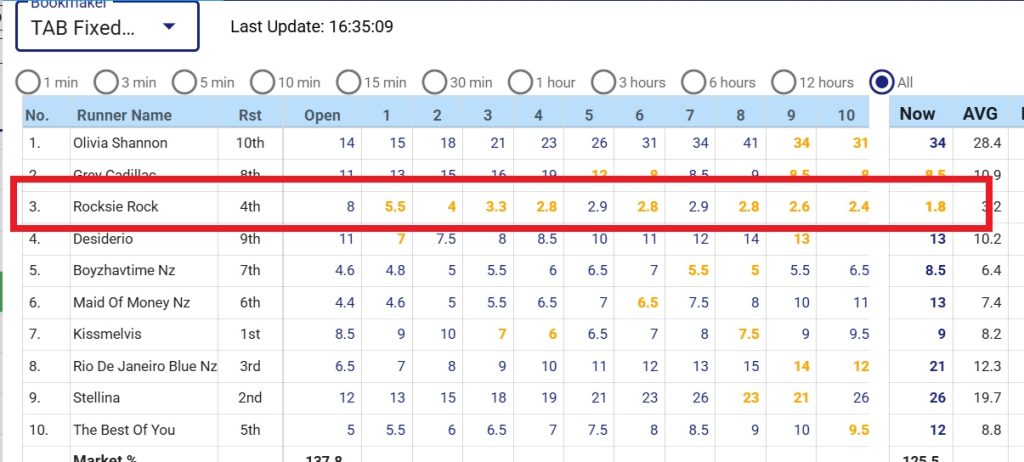Select the 12 hours radio button
1024x462 pixels.
coord(784,82)
